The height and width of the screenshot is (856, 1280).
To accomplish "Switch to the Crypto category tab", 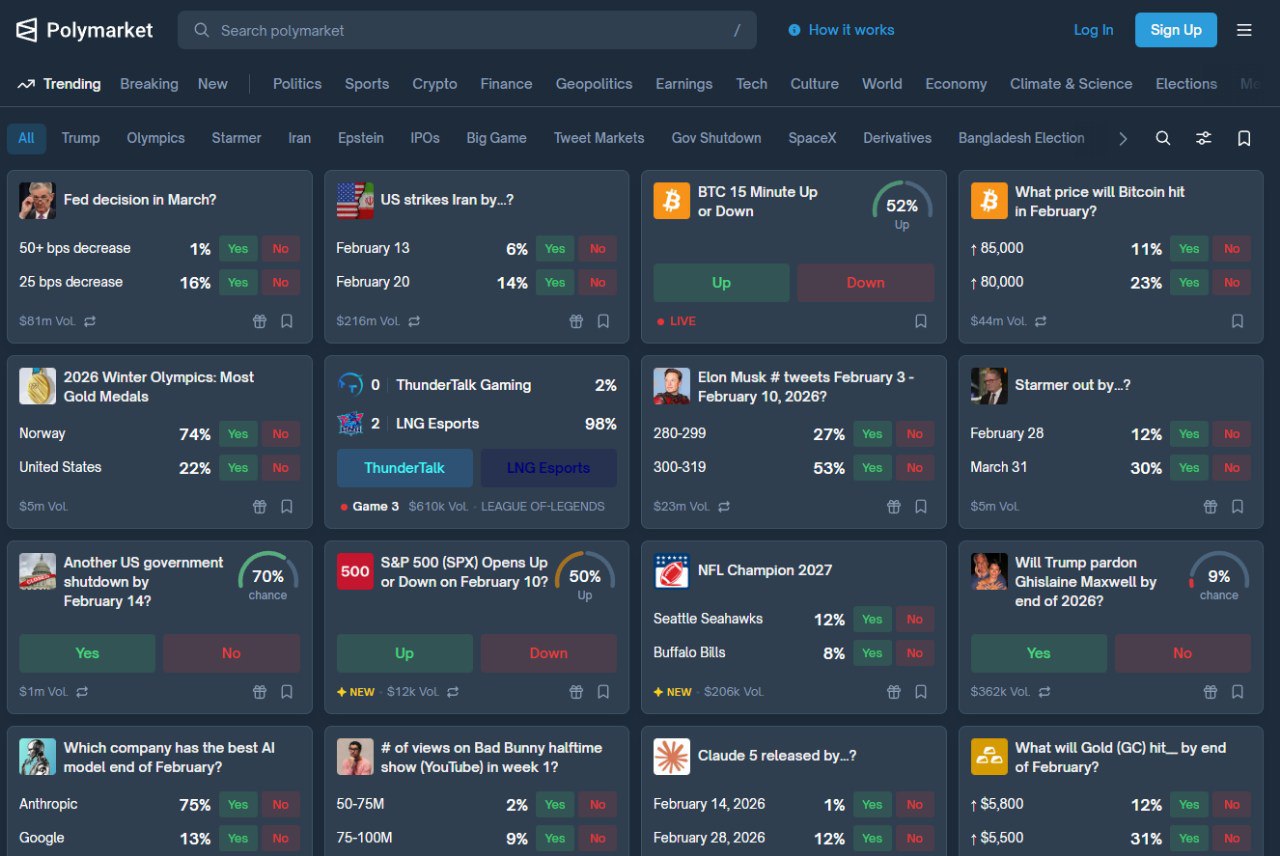I will pyautogui.click(x=434, y=84).
